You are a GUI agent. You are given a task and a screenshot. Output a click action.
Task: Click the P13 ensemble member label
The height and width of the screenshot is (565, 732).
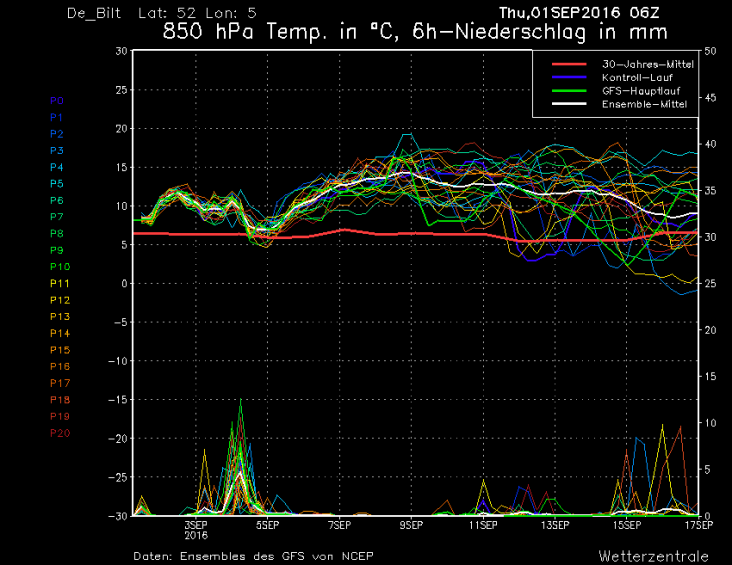tap(60, 317)
